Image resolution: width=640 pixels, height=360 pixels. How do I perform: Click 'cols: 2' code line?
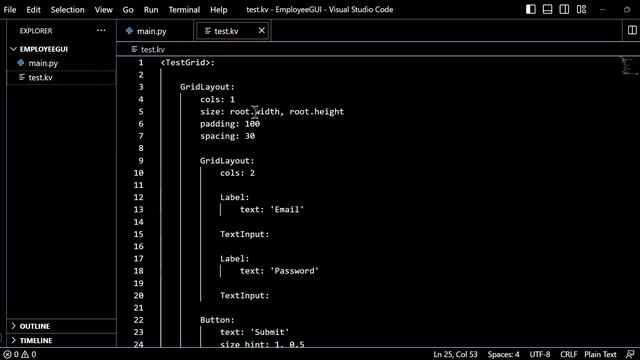tap(237, 173)
